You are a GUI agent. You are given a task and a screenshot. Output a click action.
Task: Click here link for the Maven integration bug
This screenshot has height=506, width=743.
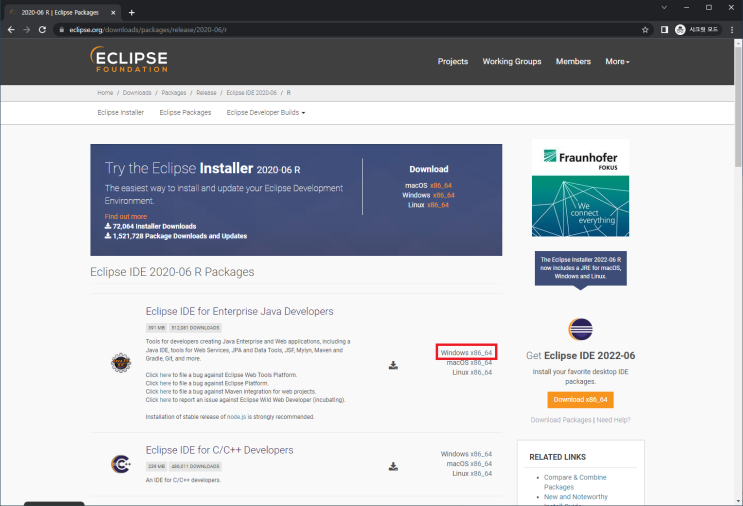click(x=165, y=391)
